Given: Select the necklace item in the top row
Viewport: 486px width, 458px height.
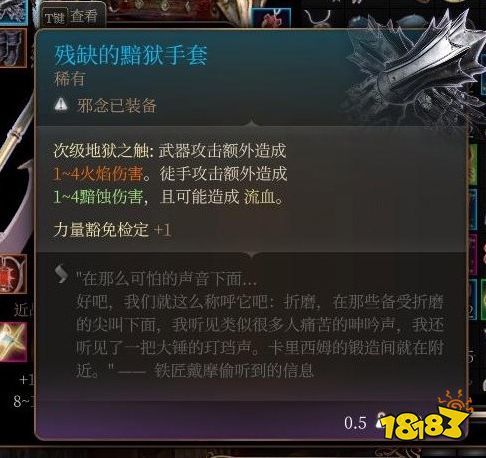Looking at the screenshot, I should (318, 17).
